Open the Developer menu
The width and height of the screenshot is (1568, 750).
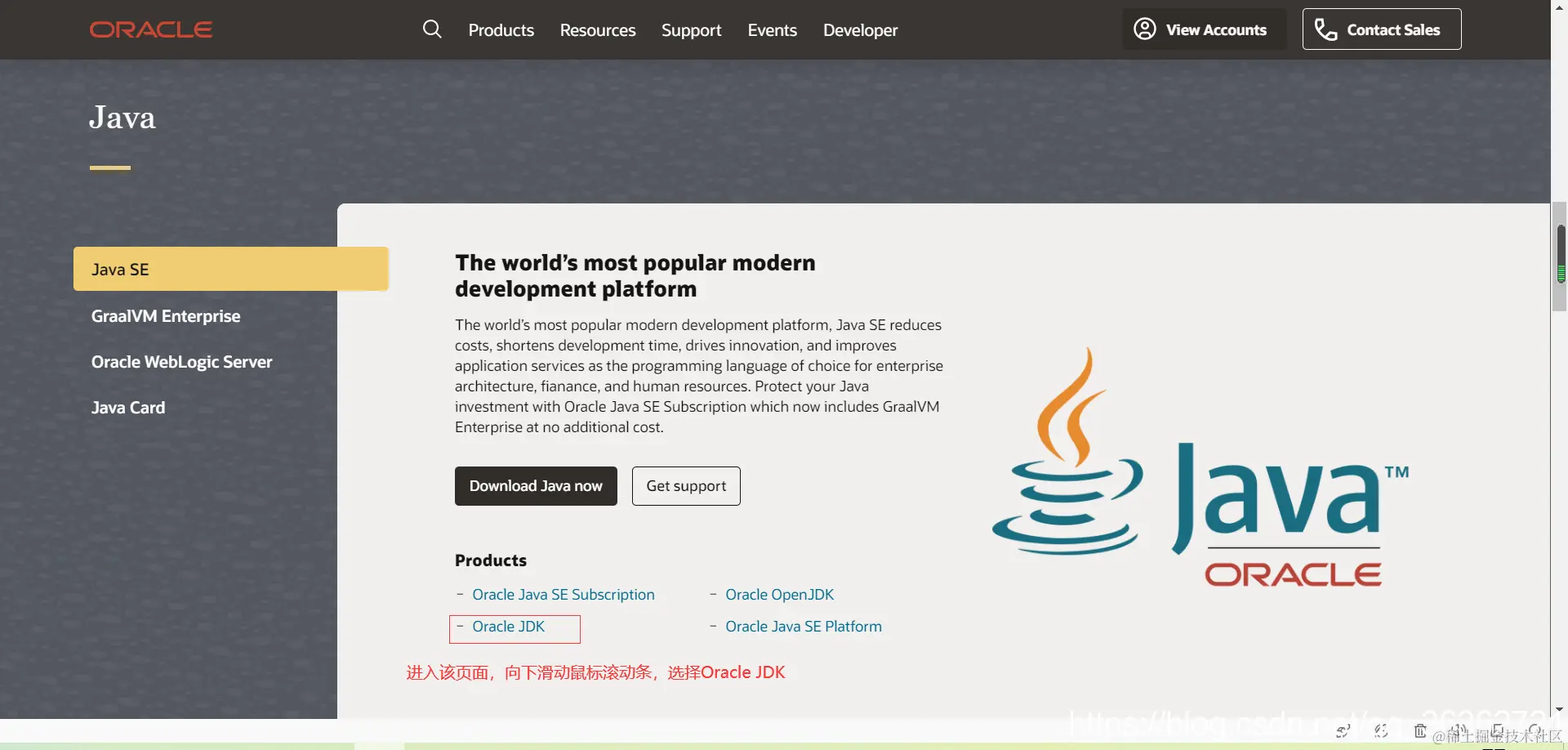click(860, 30)
